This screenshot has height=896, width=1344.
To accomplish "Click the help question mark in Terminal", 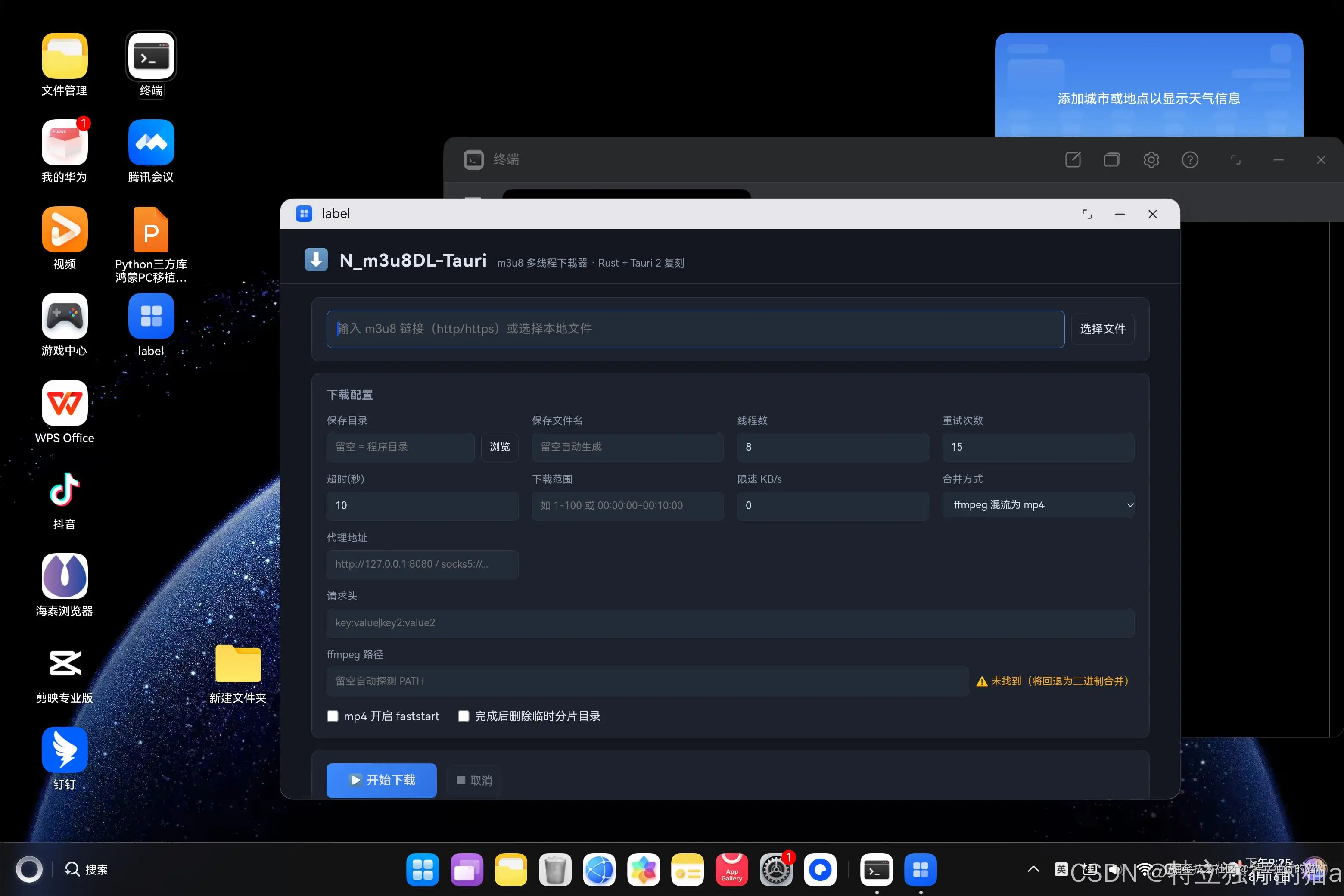I will pyautogui.click(x=1190, y=159).
